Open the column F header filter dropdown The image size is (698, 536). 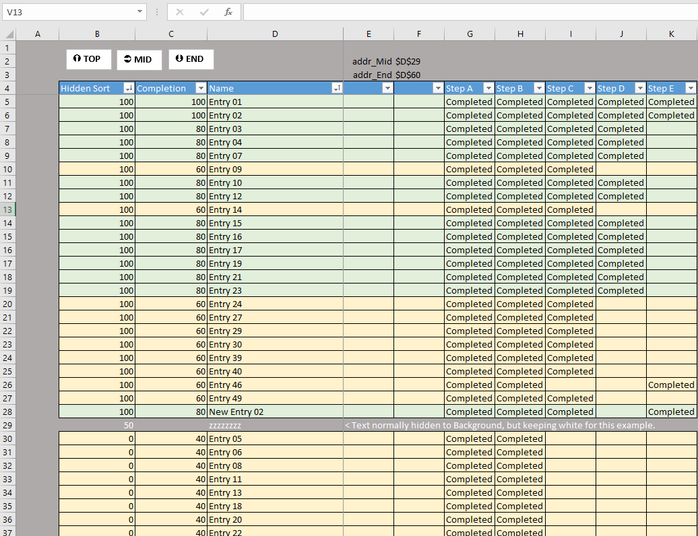438,88
